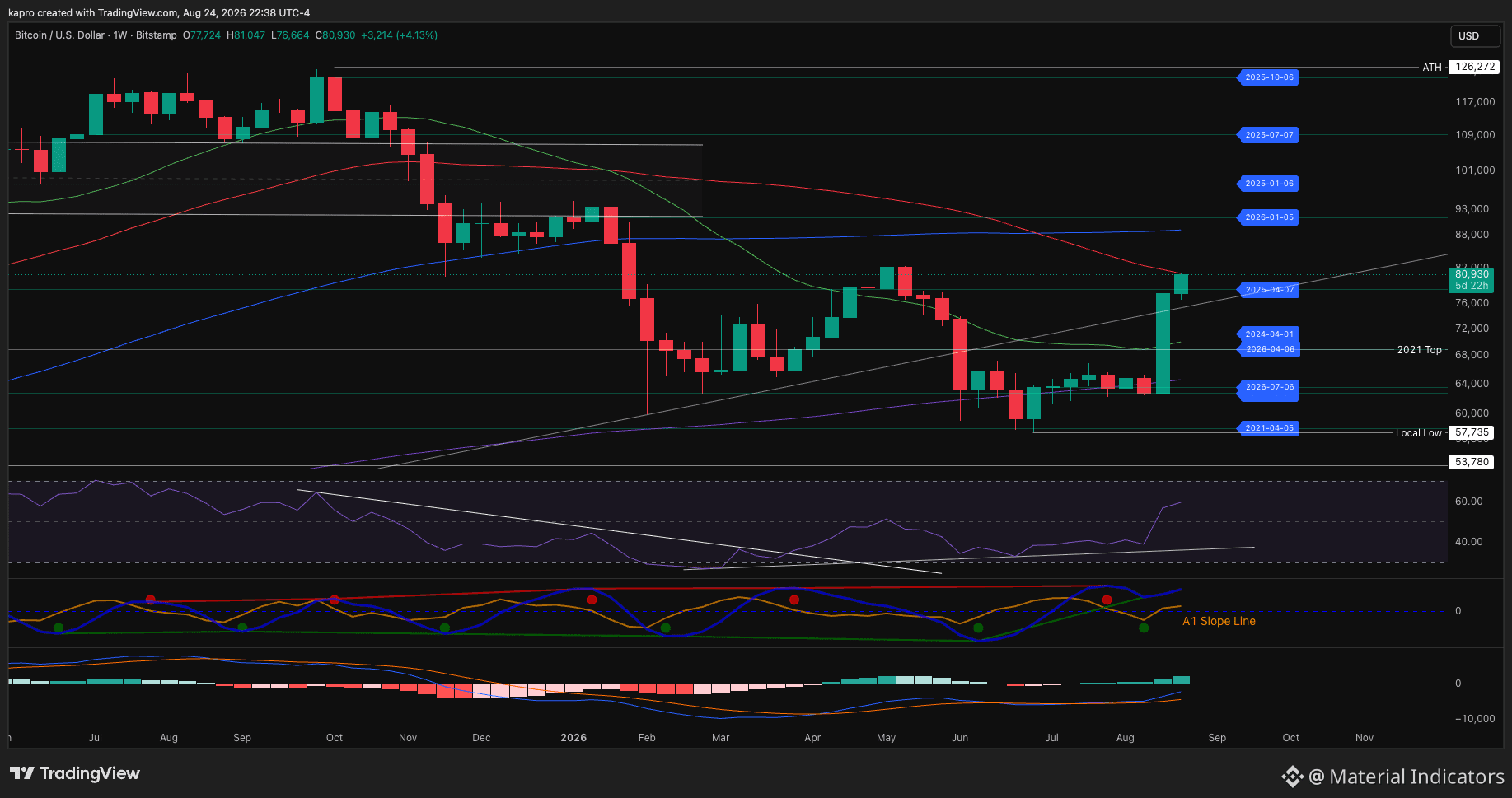
Task: Click the kapro created with TradingView.com header text
Action: [159, 13]
